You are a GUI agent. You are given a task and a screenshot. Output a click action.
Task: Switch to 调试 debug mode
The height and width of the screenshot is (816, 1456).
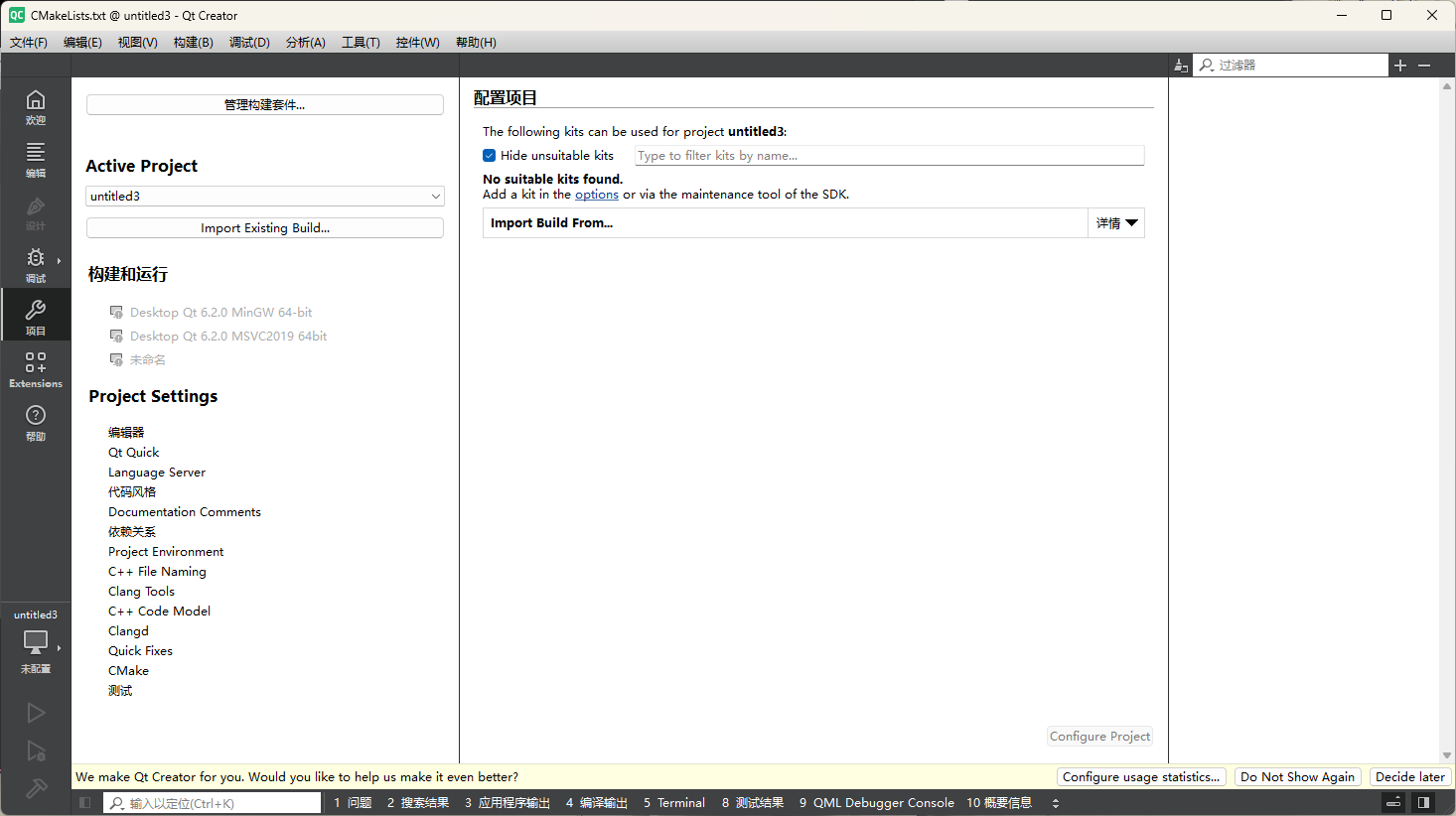click(36, 265)
